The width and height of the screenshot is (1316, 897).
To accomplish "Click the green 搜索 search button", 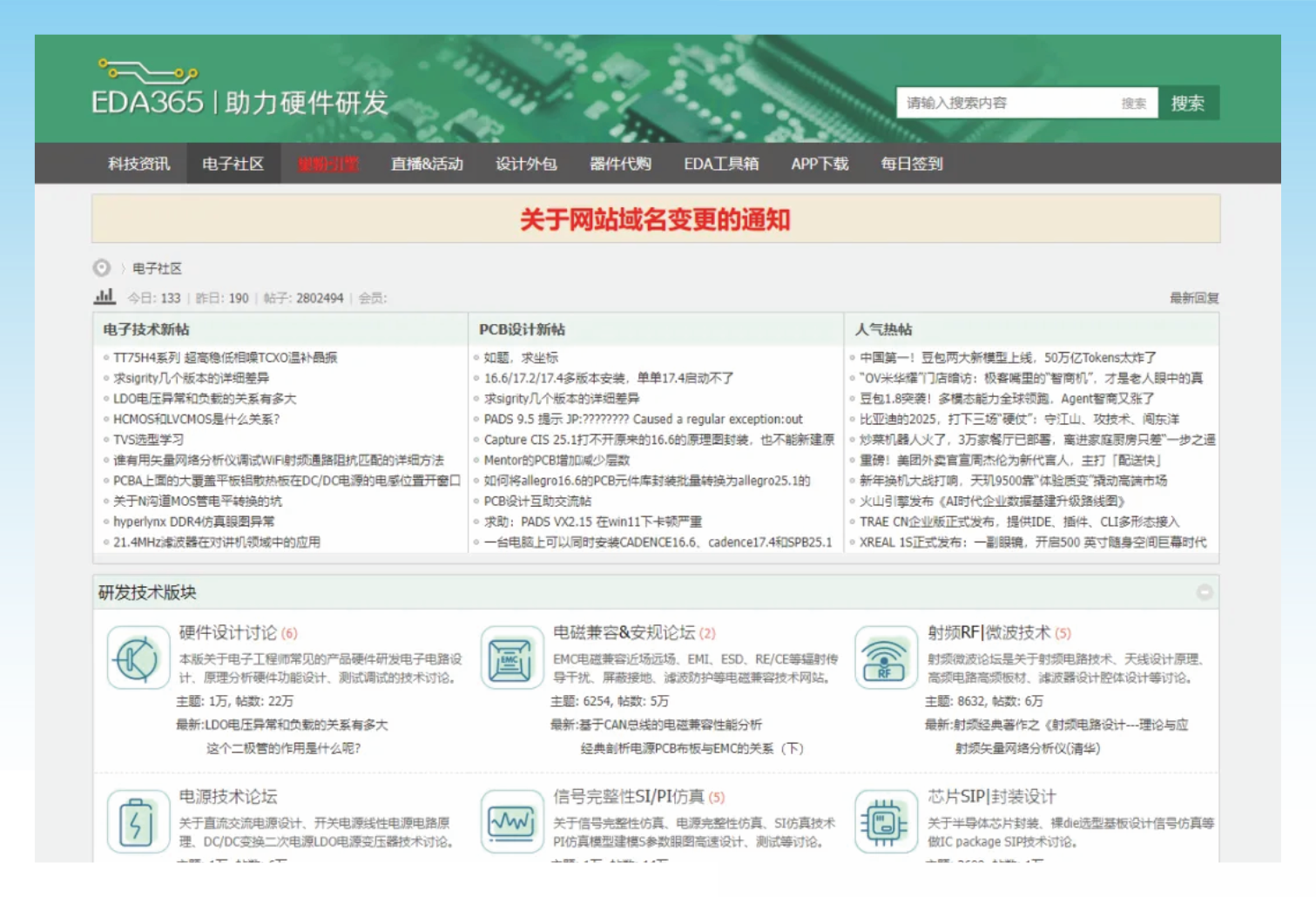I will (1187, 104).
